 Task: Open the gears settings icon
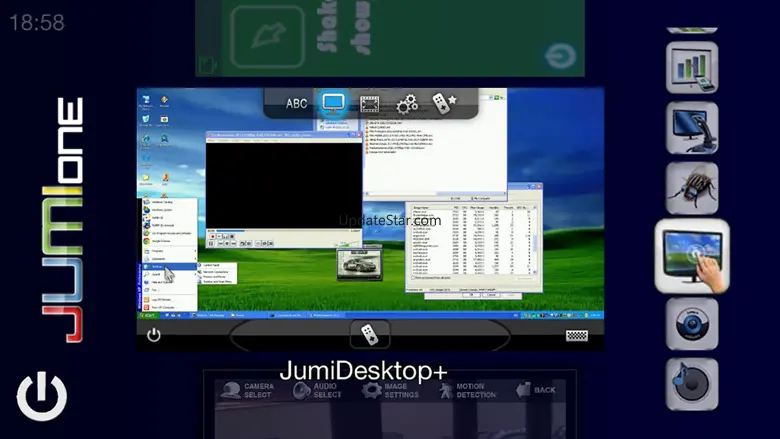pos(407,104)
